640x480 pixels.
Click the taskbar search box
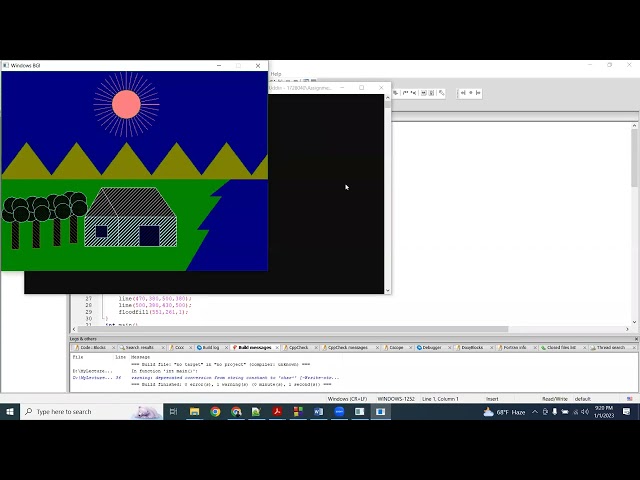(x=91, y=412)
